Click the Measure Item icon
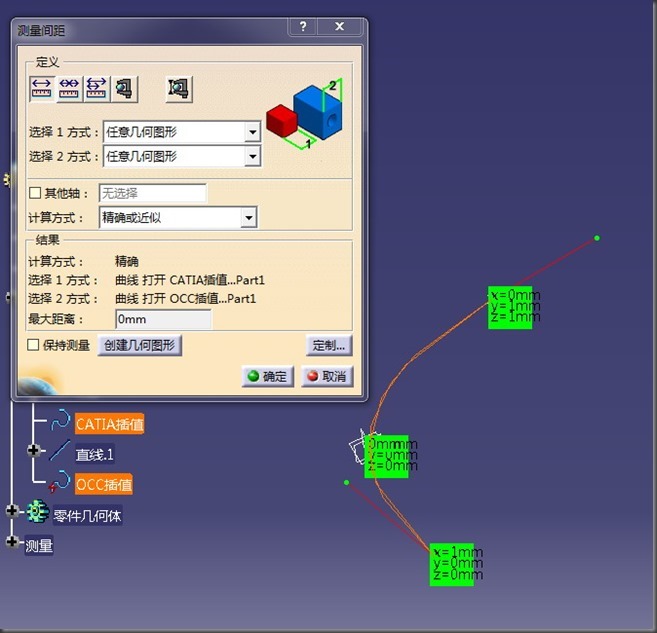The height and width of the screenshot is (633, 657). [125, 88]
